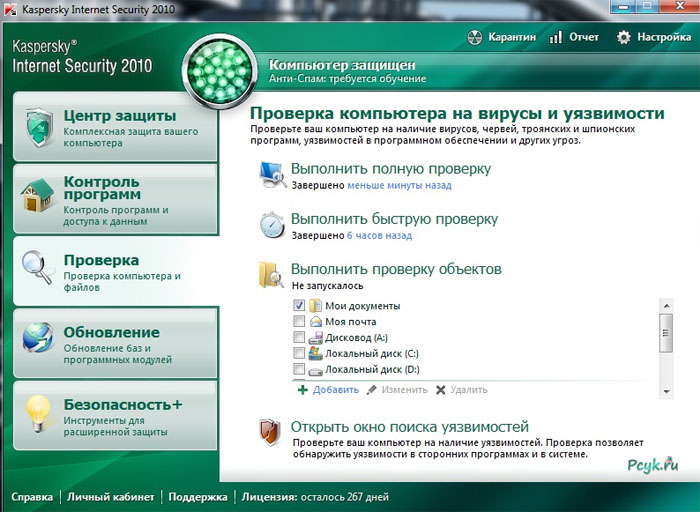Click the 6 часов назад link
Image resolution: width=700 pixels, height=512 pixels.
[379, 235]
